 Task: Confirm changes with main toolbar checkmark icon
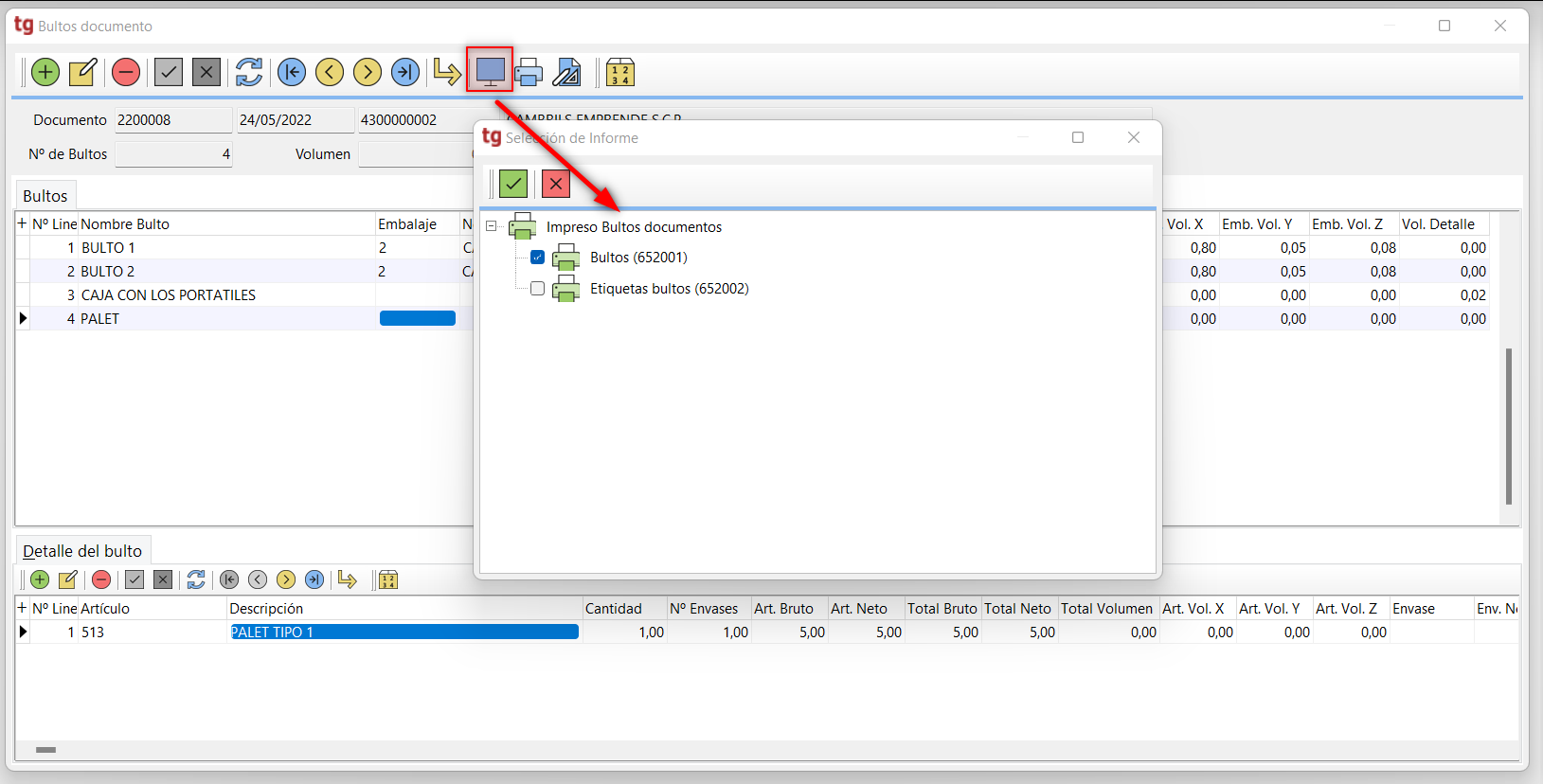[169, 72]
